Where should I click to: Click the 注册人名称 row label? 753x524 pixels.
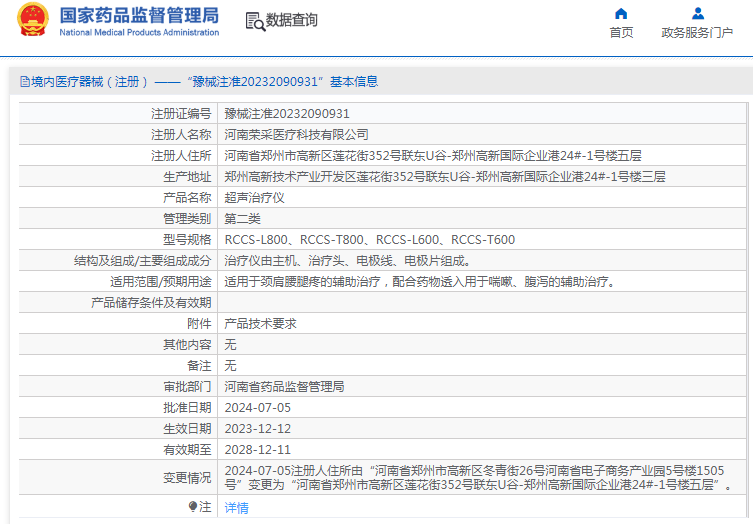click(x=181, y=135)
